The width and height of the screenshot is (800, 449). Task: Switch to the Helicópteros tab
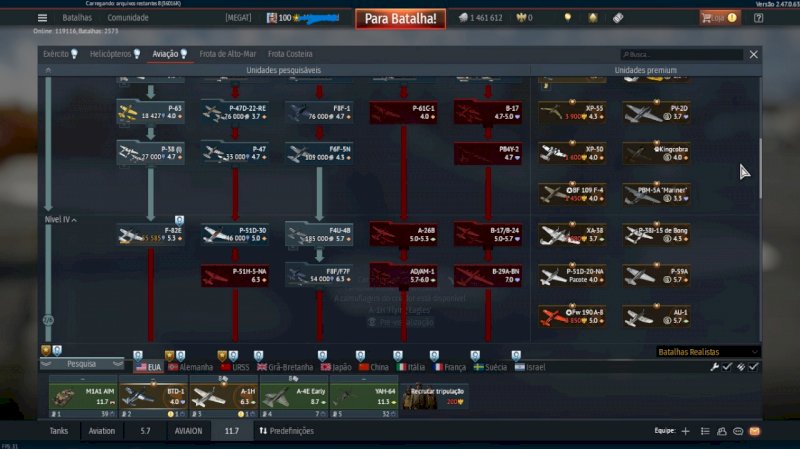[x=115, y=54]
